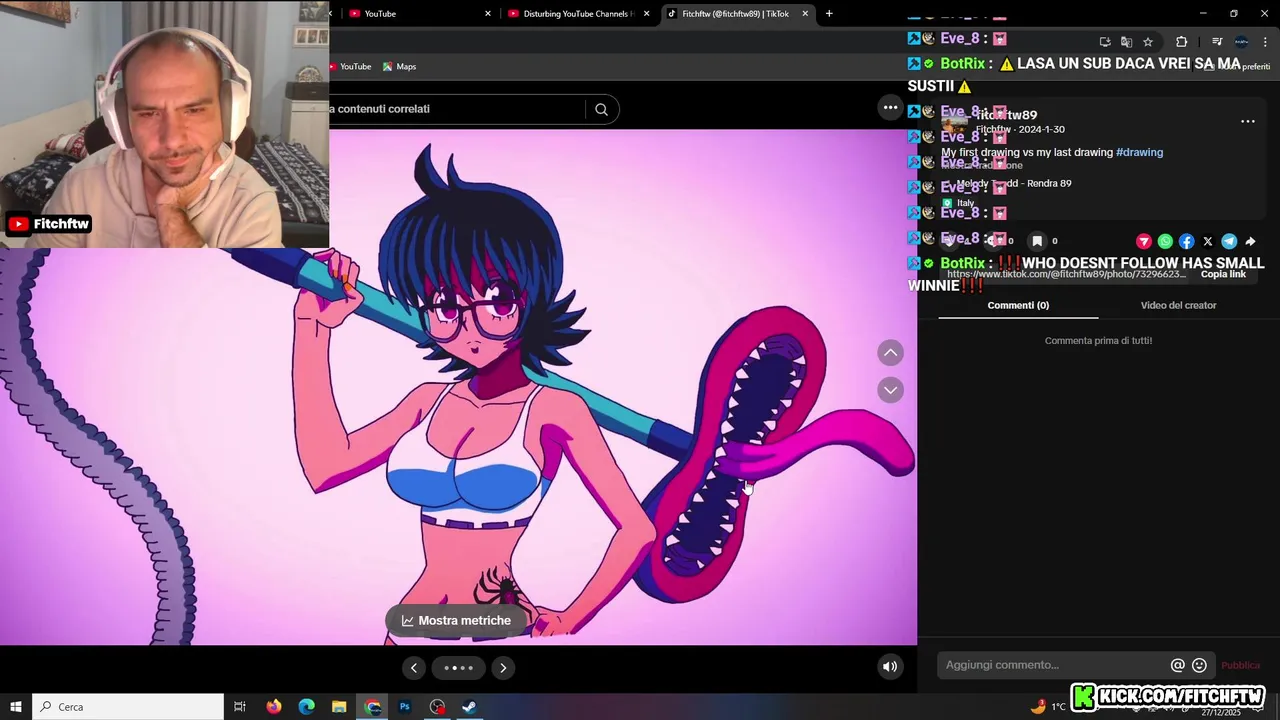
Task: Go to previous post with up chevron
Action: (x=890, y=352)
